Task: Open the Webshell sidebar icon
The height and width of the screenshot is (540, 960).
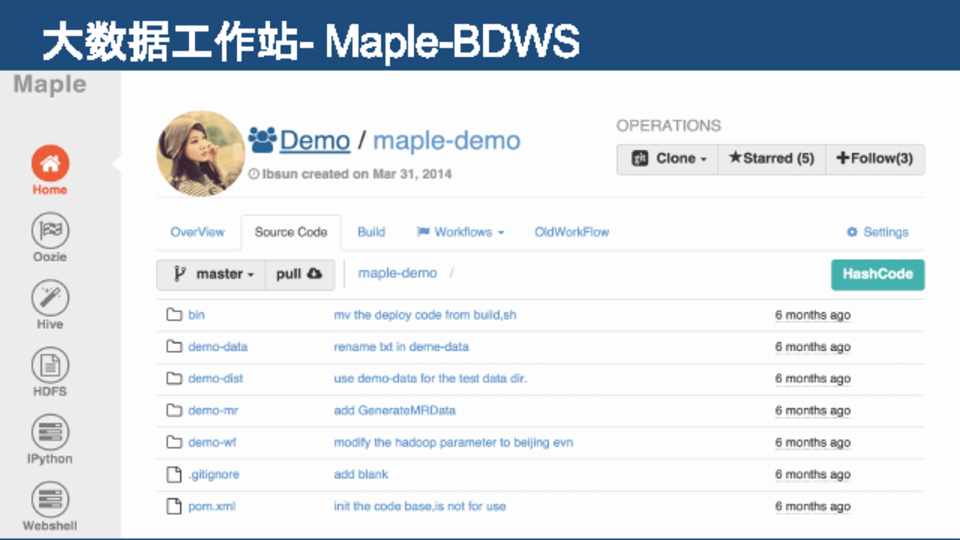Action: [x=49, y=500]
